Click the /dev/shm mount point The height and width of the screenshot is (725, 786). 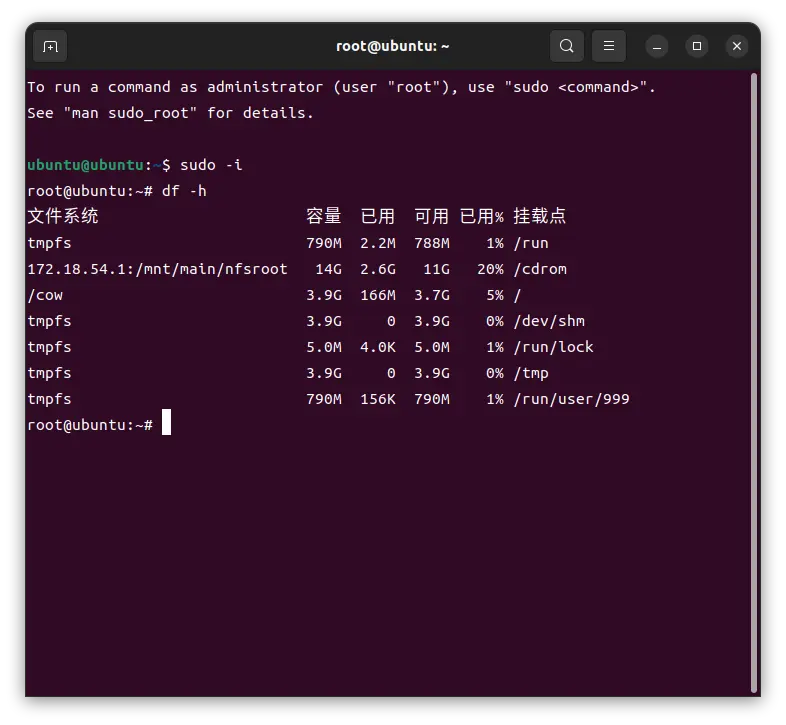pos(549,321)
